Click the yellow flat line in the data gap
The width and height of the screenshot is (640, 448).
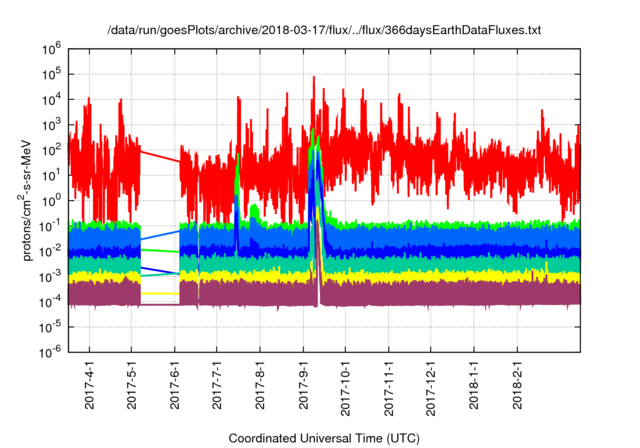160,293
